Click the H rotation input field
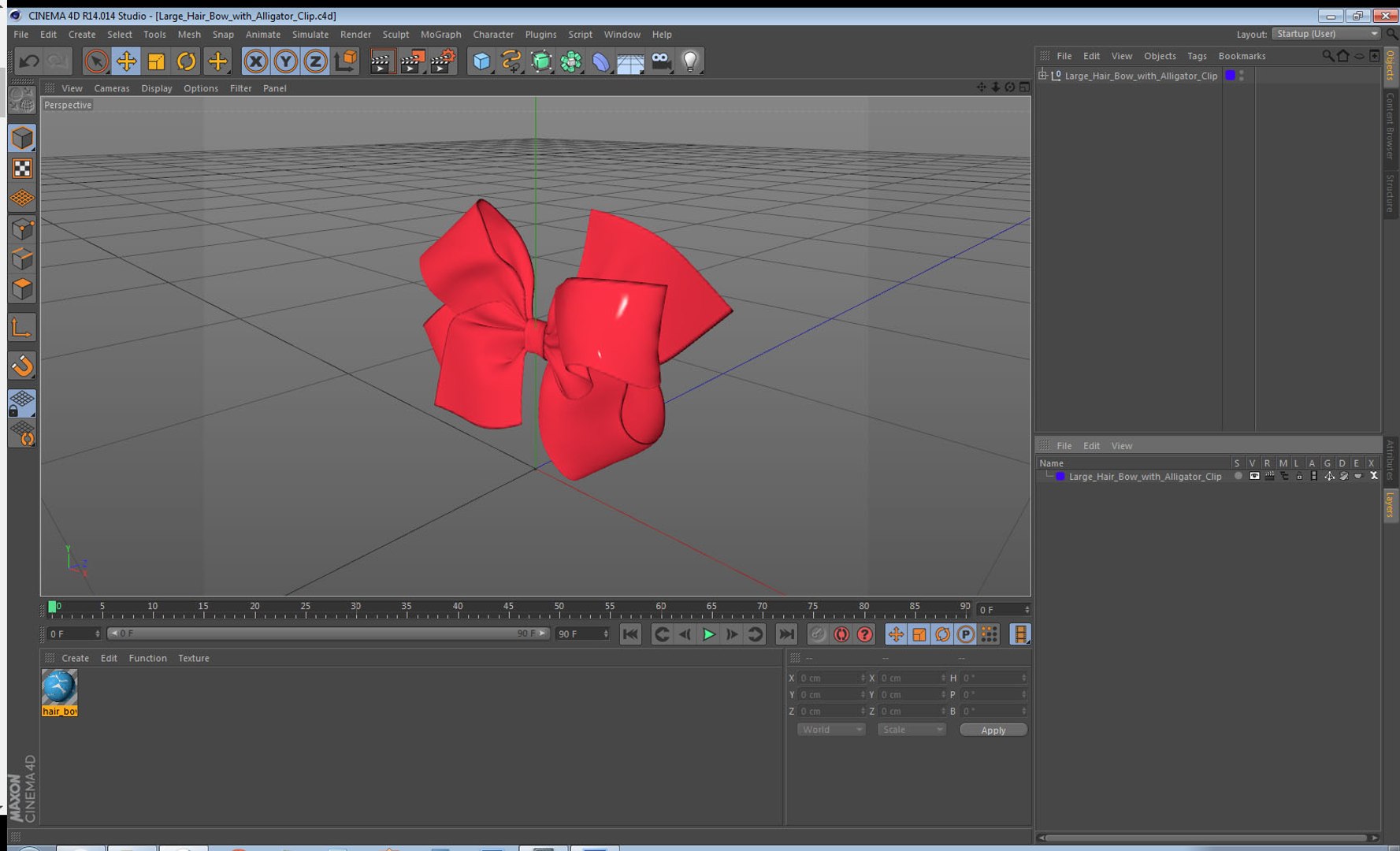The image size is (1400, 851). pyautogui.click(x=994, y=678)
